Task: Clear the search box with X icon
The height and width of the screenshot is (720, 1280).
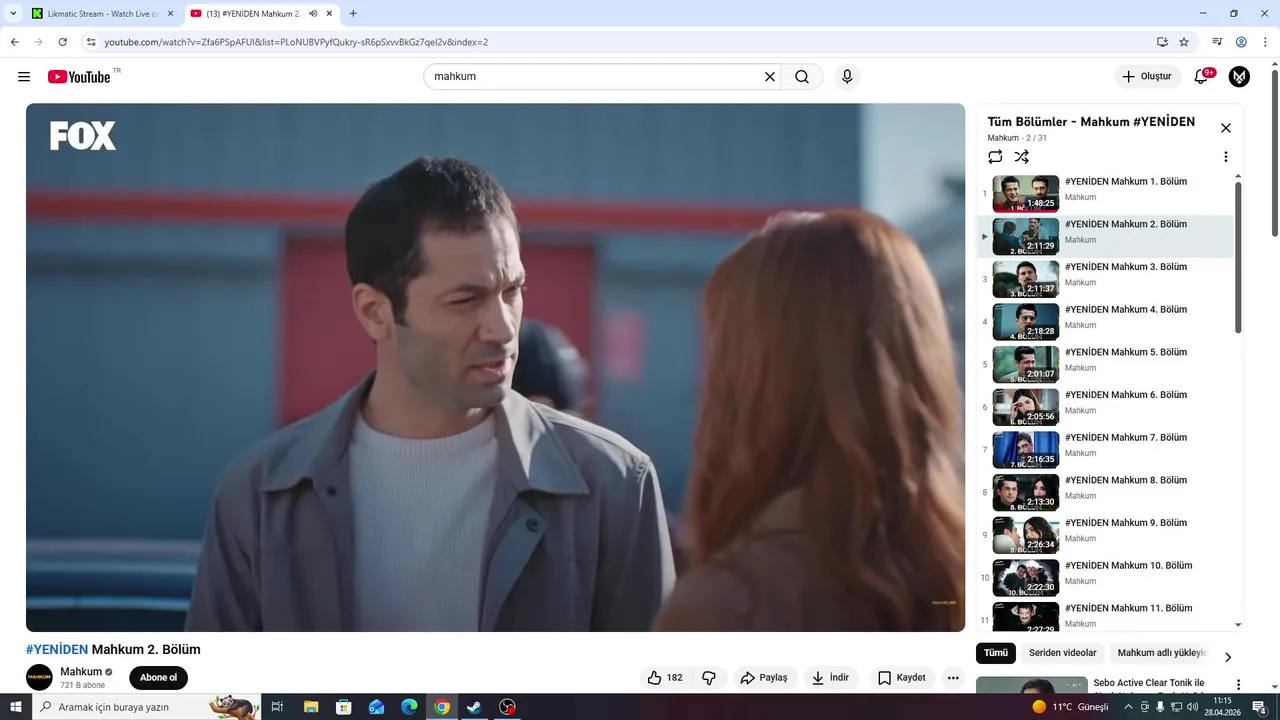Action: pyautogui.click(x=770, y=77)
